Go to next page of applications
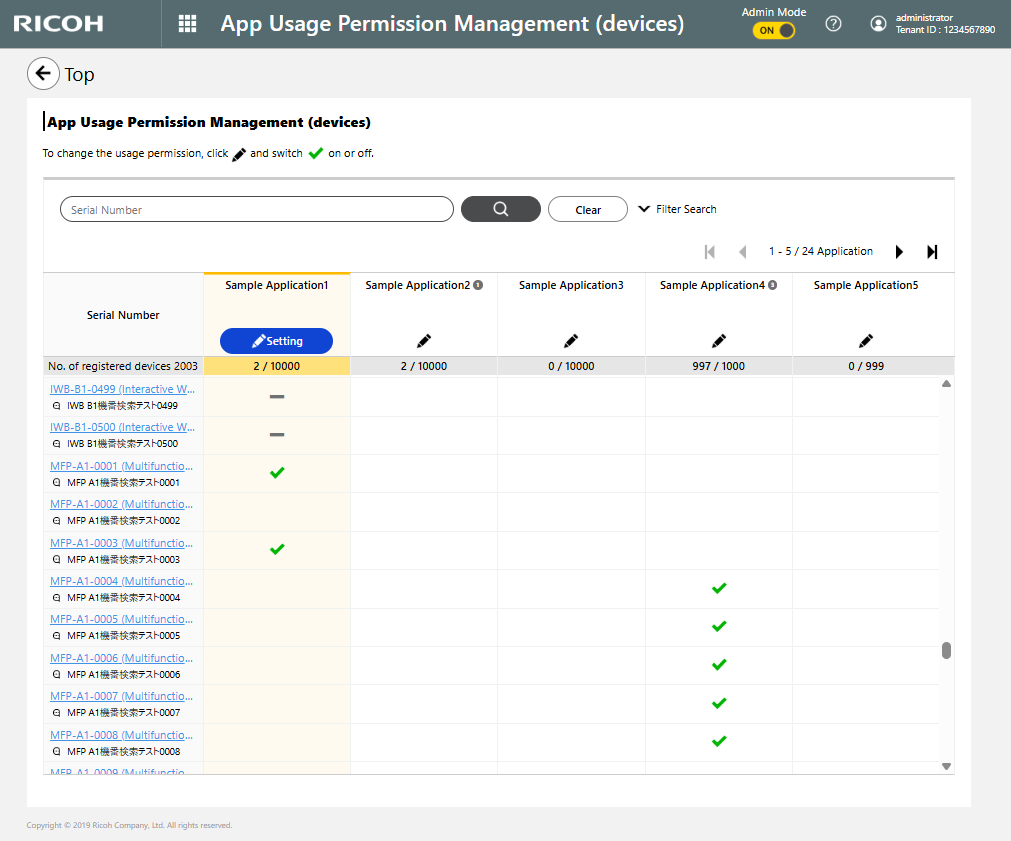This screenshot has width=1011, height=841. click(x=899, y=252)
